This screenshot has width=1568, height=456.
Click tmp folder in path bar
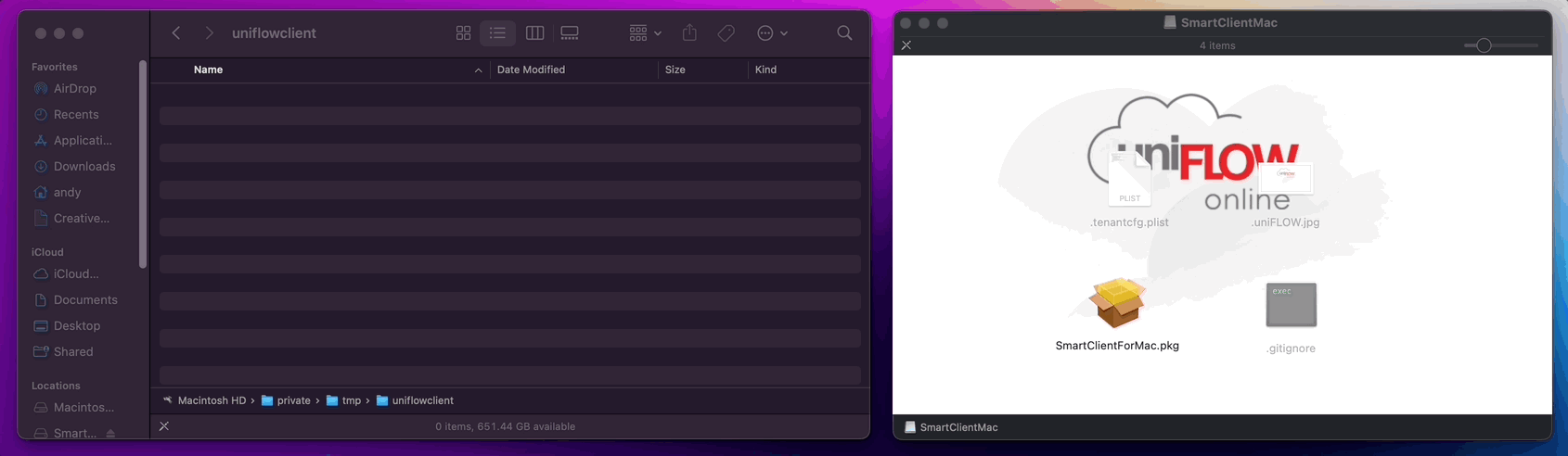(343, 400)
